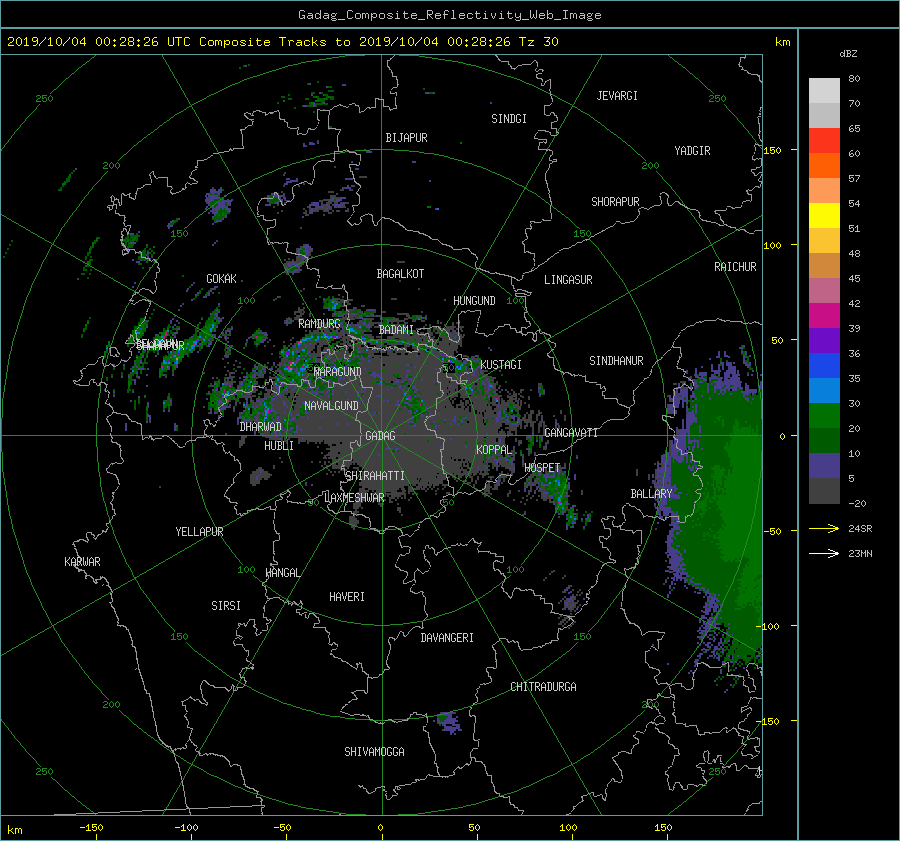Click the BAGALKOT city label
Viewport: 900px width, 841px height.
(x=400, y=274)
